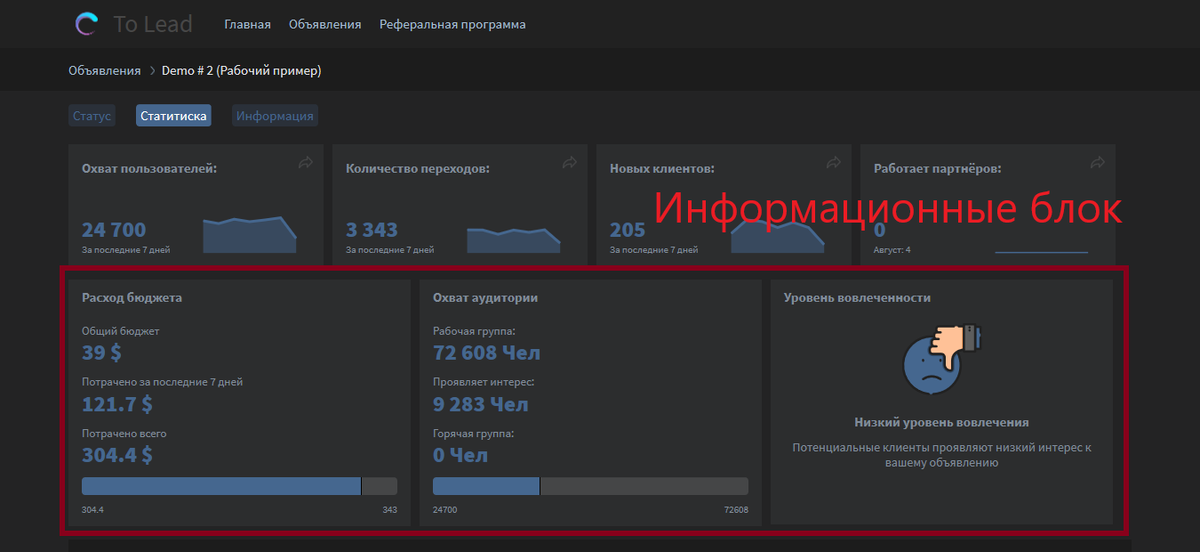Image resolution: width=1200 pixels, height=552 pixels.
Task: Click the 121.7 $ weekly spend value
Action: click(117, 404)
